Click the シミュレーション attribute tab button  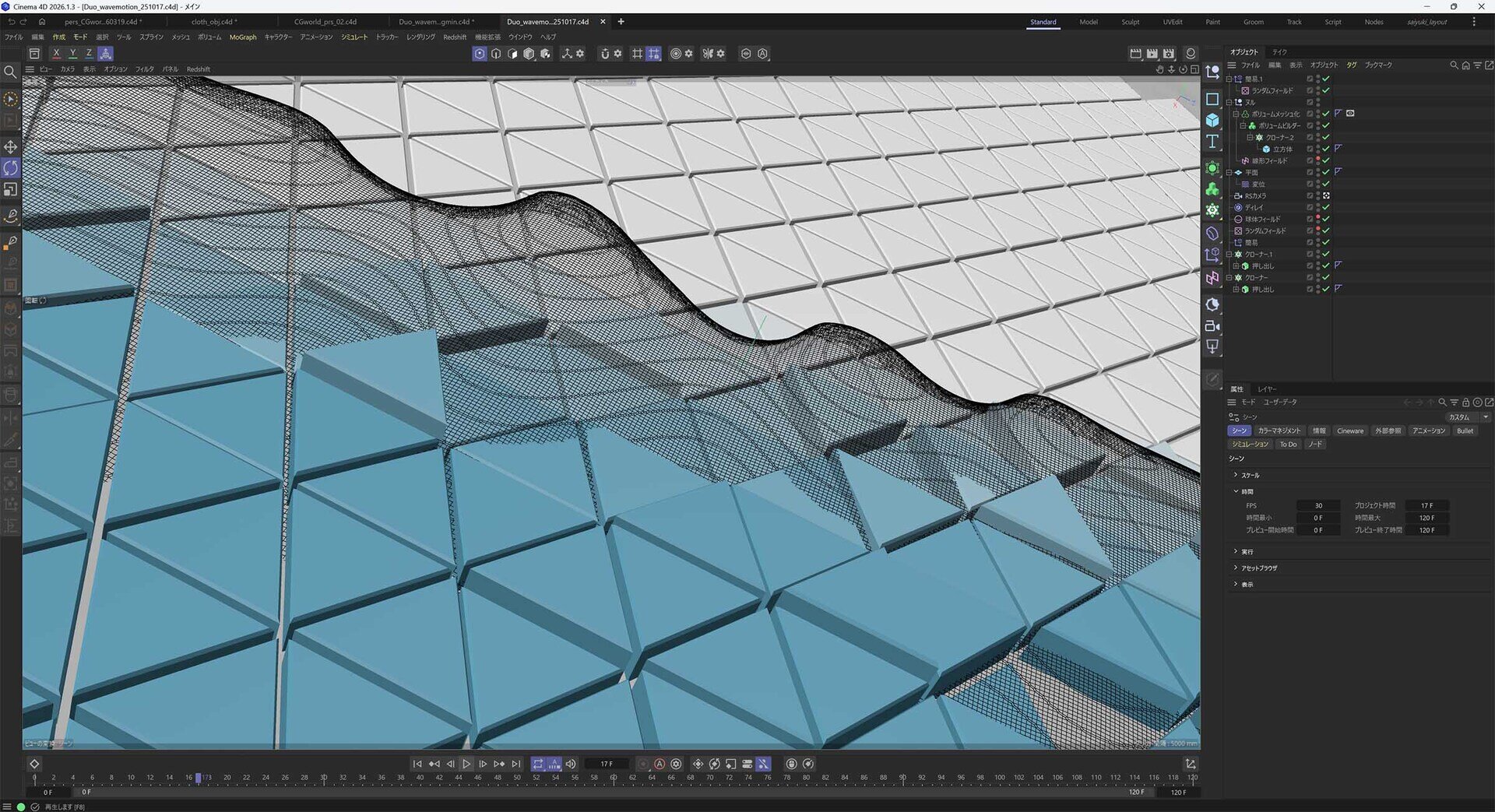pyautogui.click(x=1250, y=445)
